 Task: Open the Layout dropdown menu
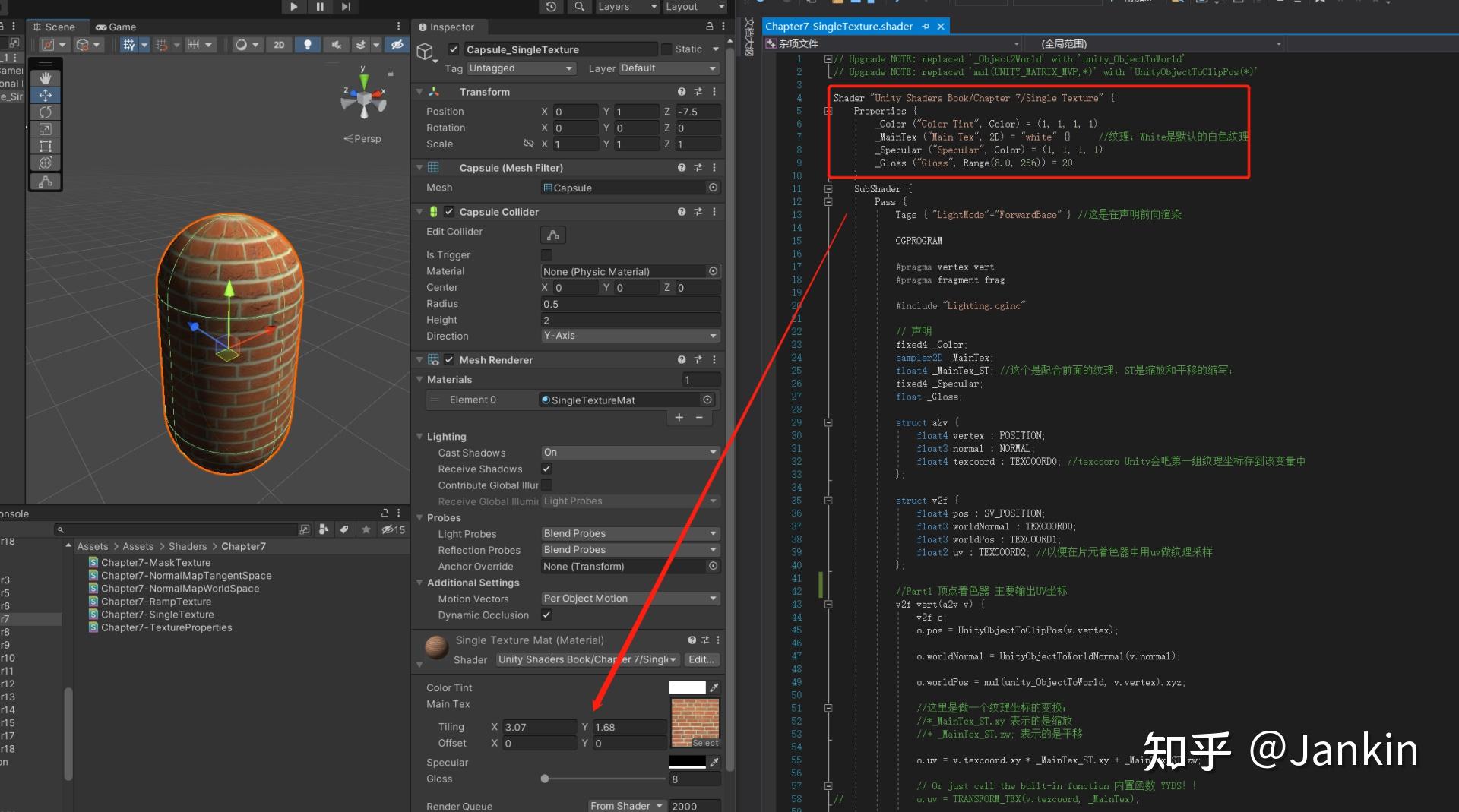pyautogui.click(x=694, y=7)
